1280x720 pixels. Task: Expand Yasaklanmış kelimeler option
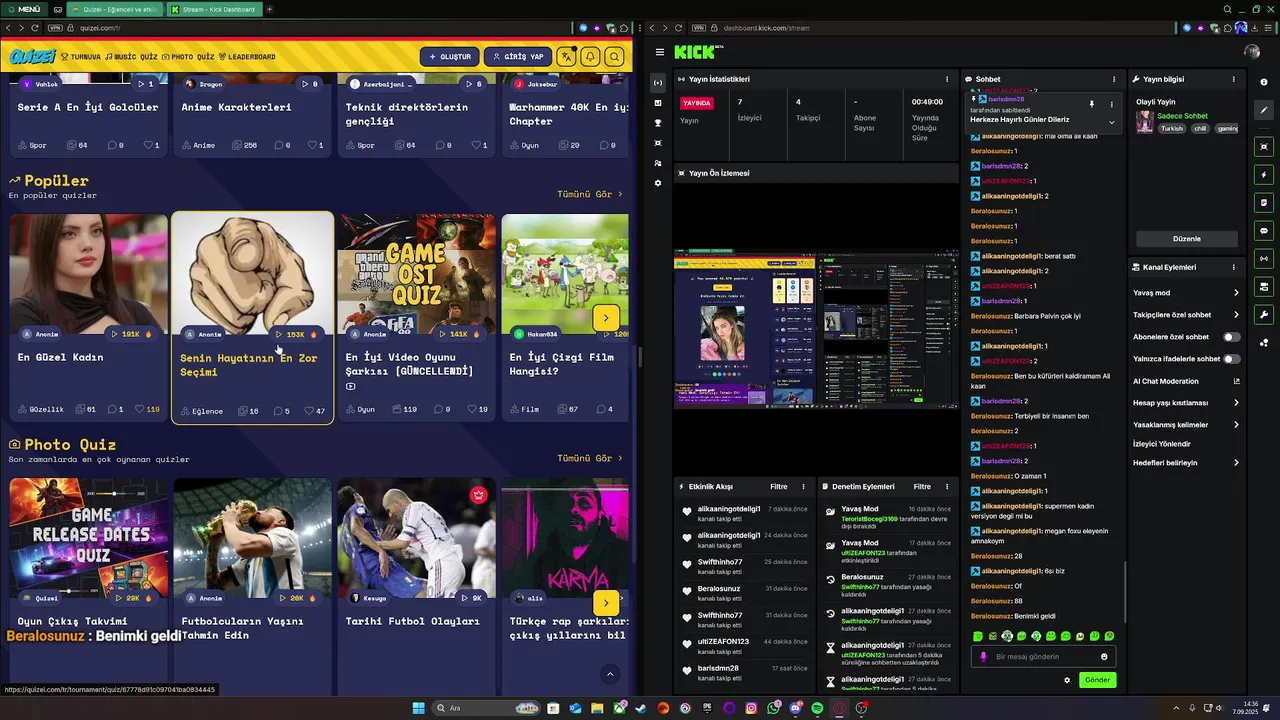(x=1186, y=425)
